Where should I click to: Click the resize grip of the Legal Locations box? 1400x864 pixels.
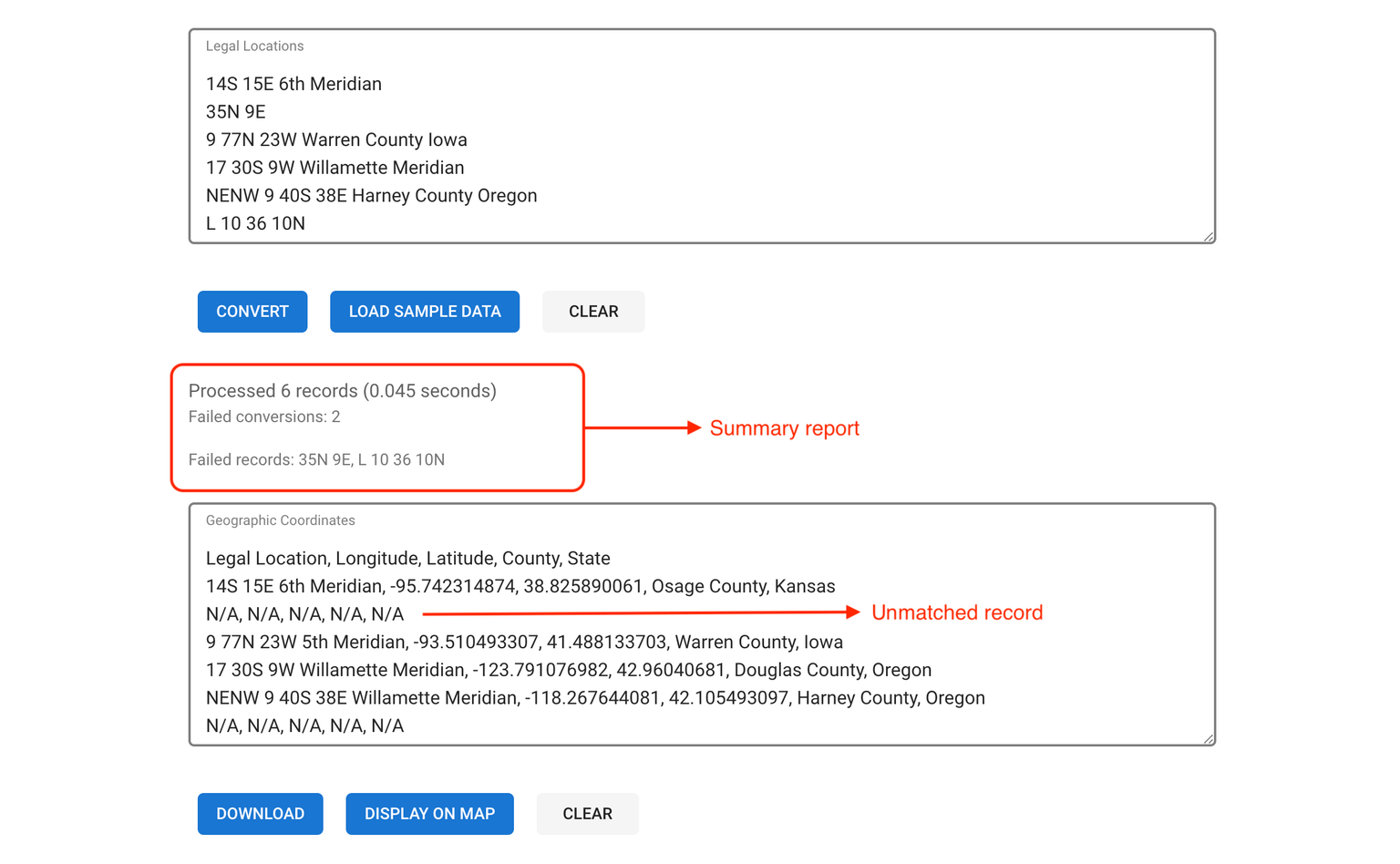[1210, 235]
